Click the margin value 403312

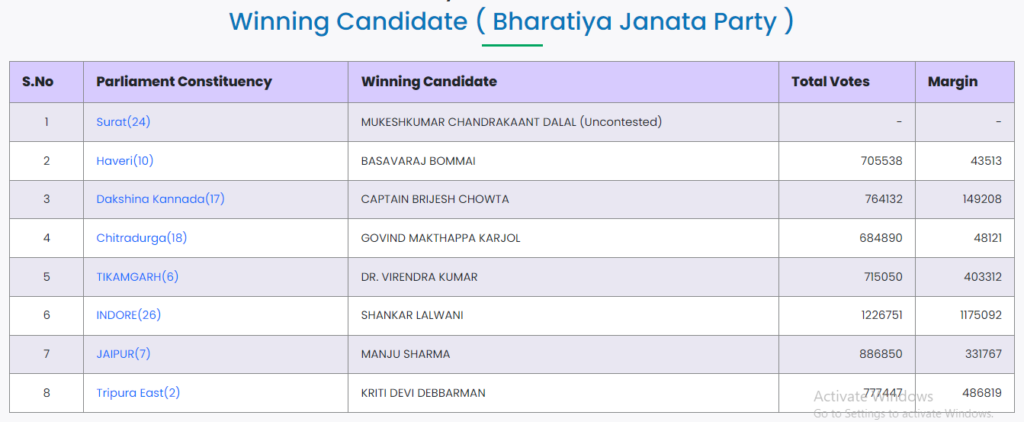[976, 276]
